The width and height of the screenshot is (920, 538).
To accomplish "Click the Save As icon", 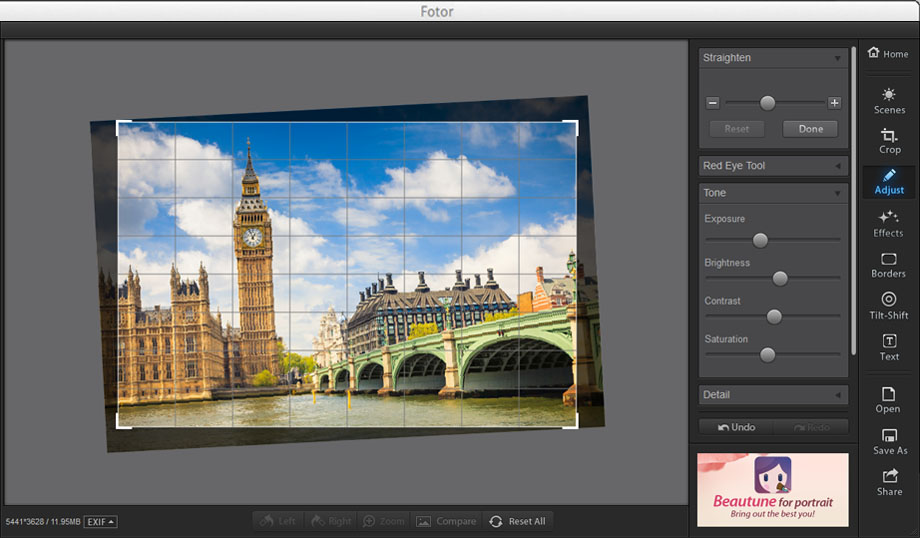I will 889,441.
